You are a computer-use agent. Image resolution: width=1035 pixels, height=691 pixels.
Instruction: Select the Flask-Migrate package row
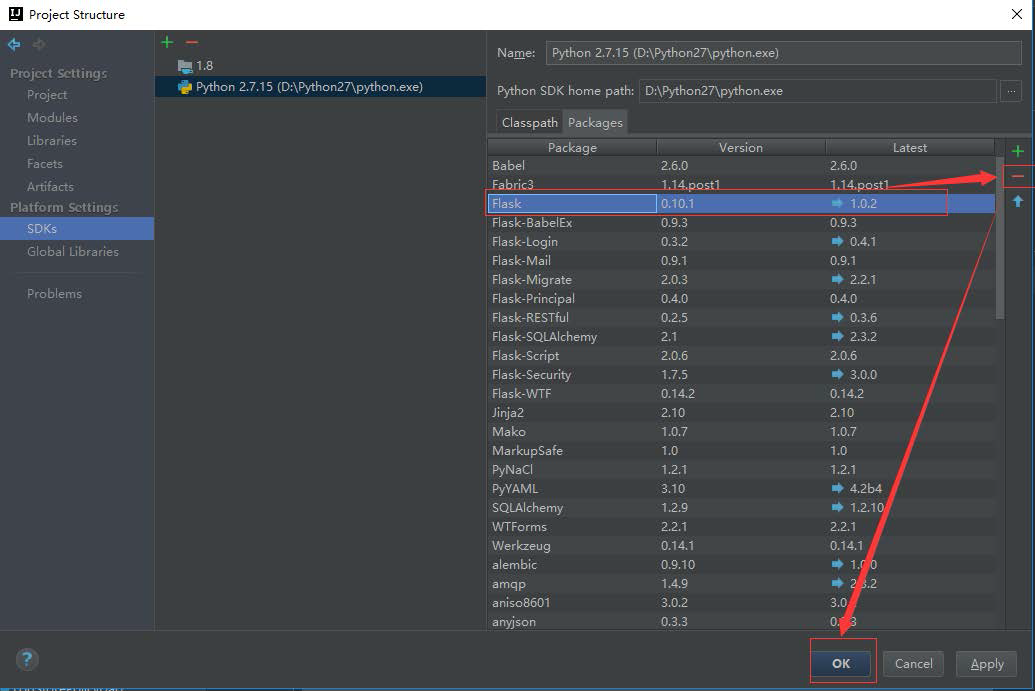[x=741, y=280]
